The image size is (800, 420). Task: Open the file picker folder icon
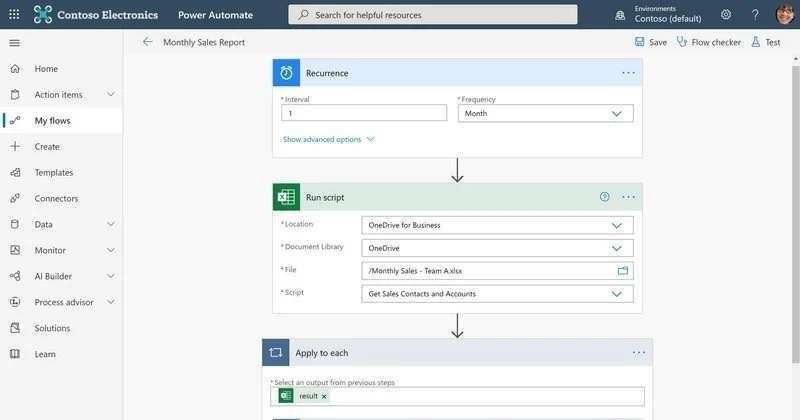coord(622,270)
